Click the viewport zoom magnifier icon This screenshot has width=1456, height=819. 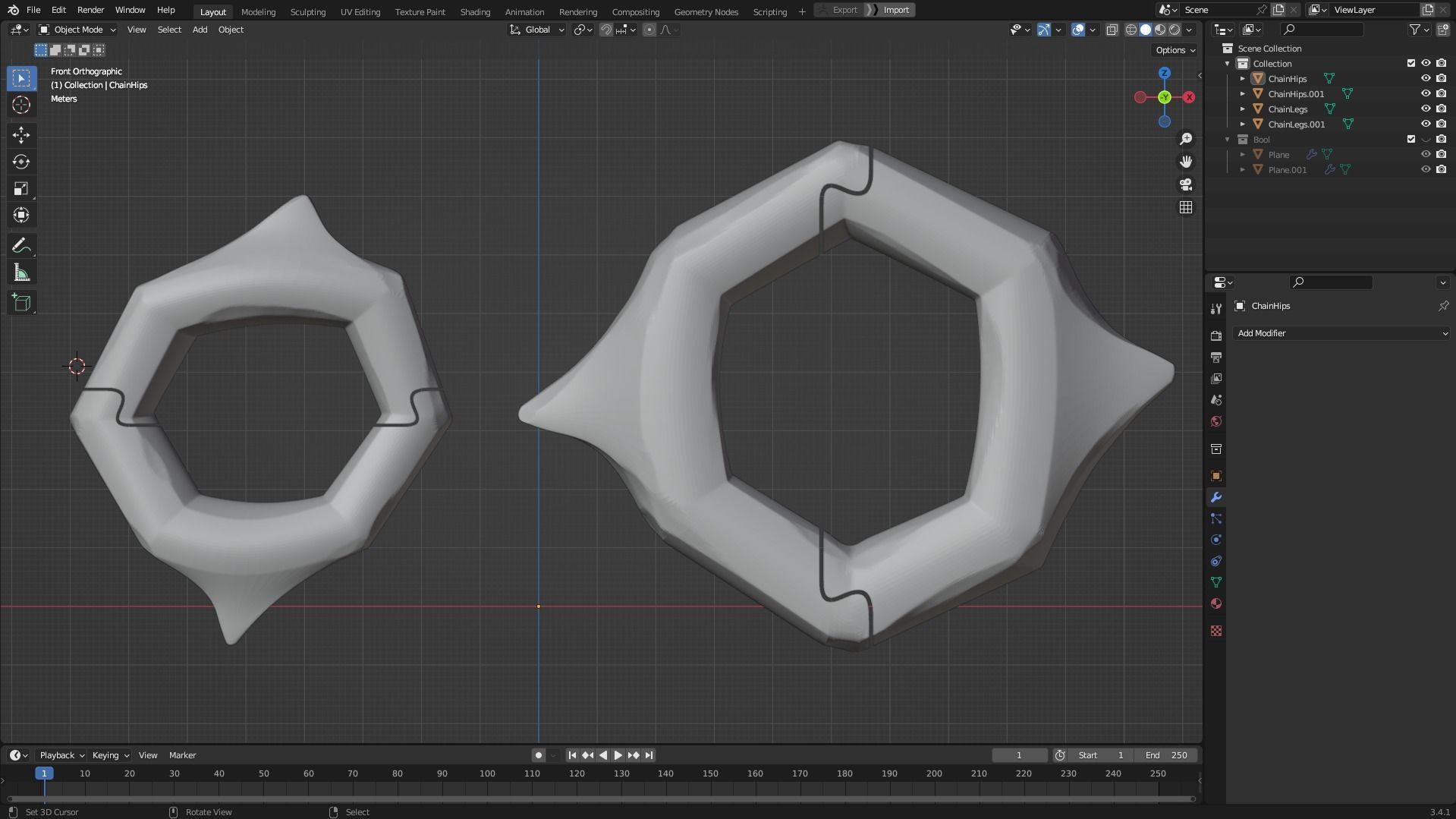(1186, 139)
